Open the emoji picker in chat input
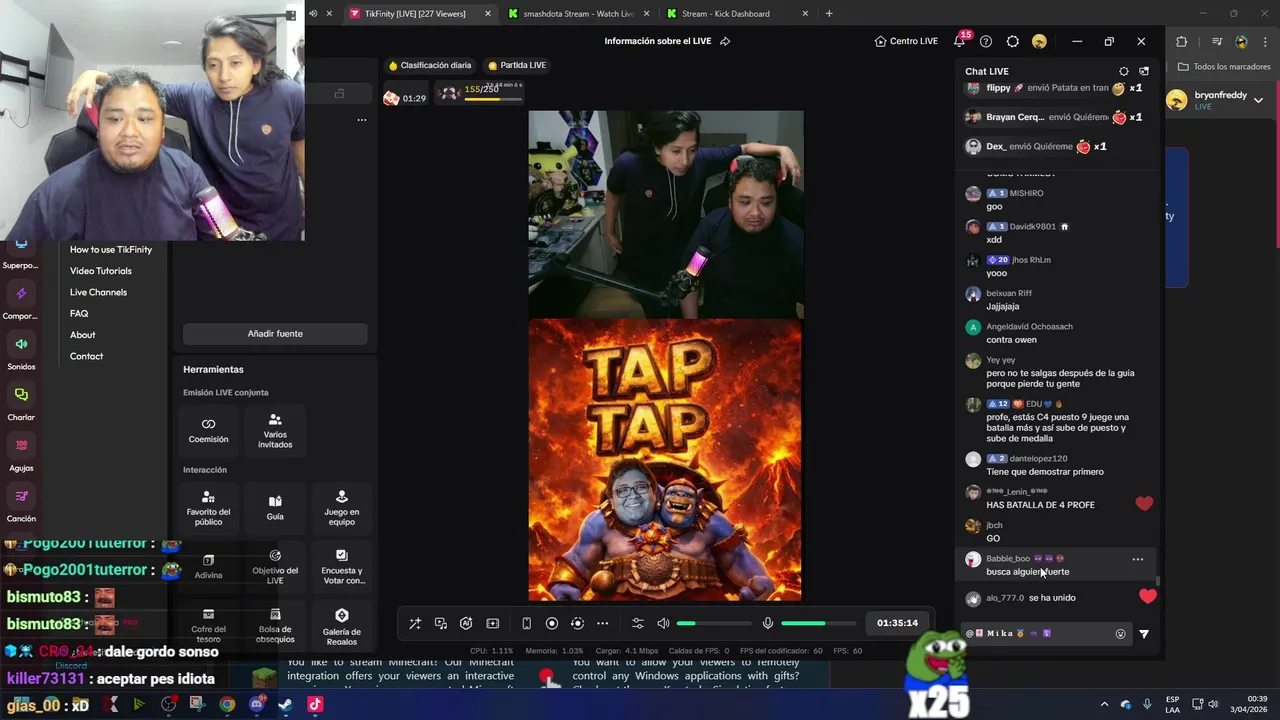1280x720 pixels. [x=1121, y=633]
